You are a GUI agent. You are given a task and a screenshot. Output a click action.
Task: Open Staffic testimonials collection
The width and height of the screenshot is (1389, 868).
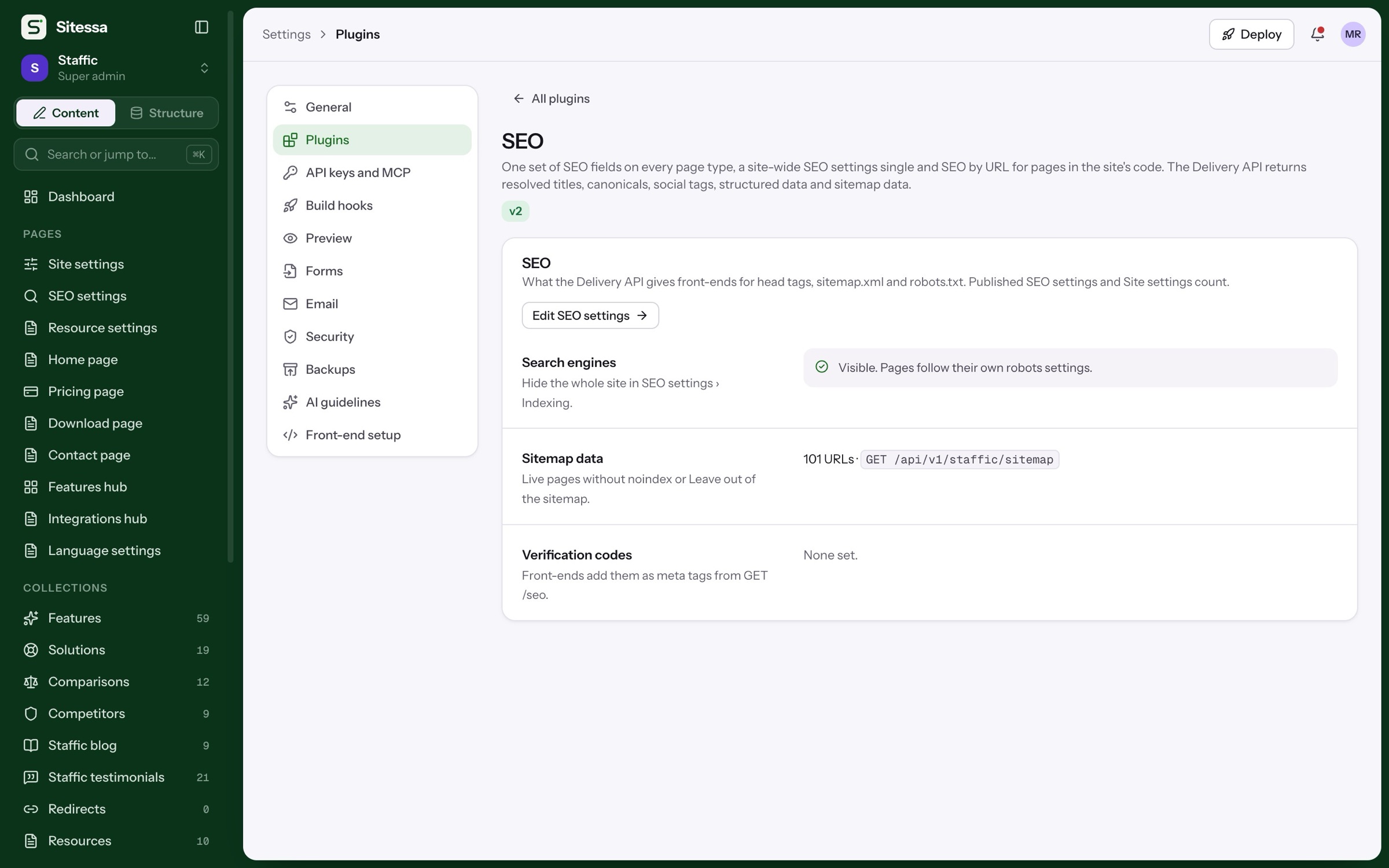point(116,777)
